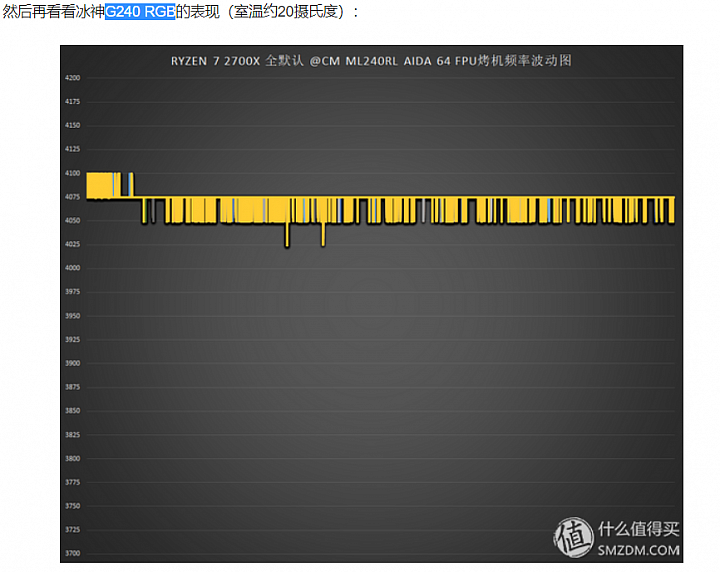Open the frequency fluctuation chart image

coord(371,304)
